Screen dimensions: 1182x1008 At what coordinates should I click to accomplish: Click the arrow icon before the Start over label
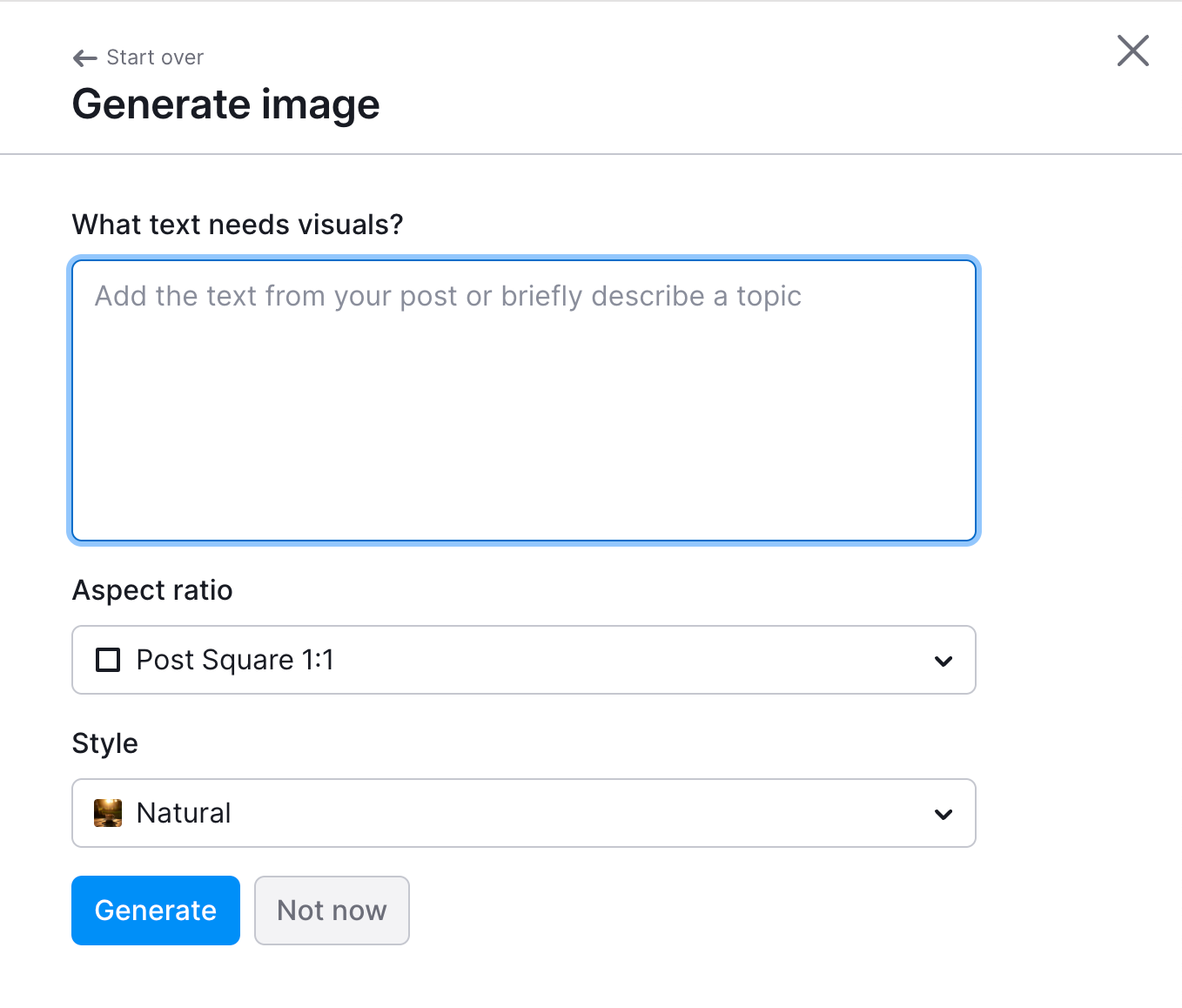84,57
